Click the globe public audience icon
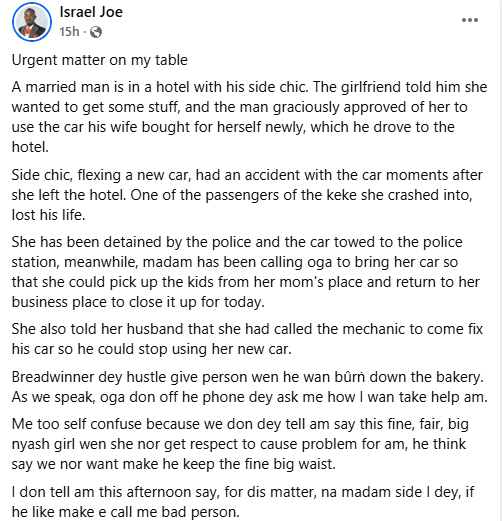502x521 pixels. coord(96,32)
